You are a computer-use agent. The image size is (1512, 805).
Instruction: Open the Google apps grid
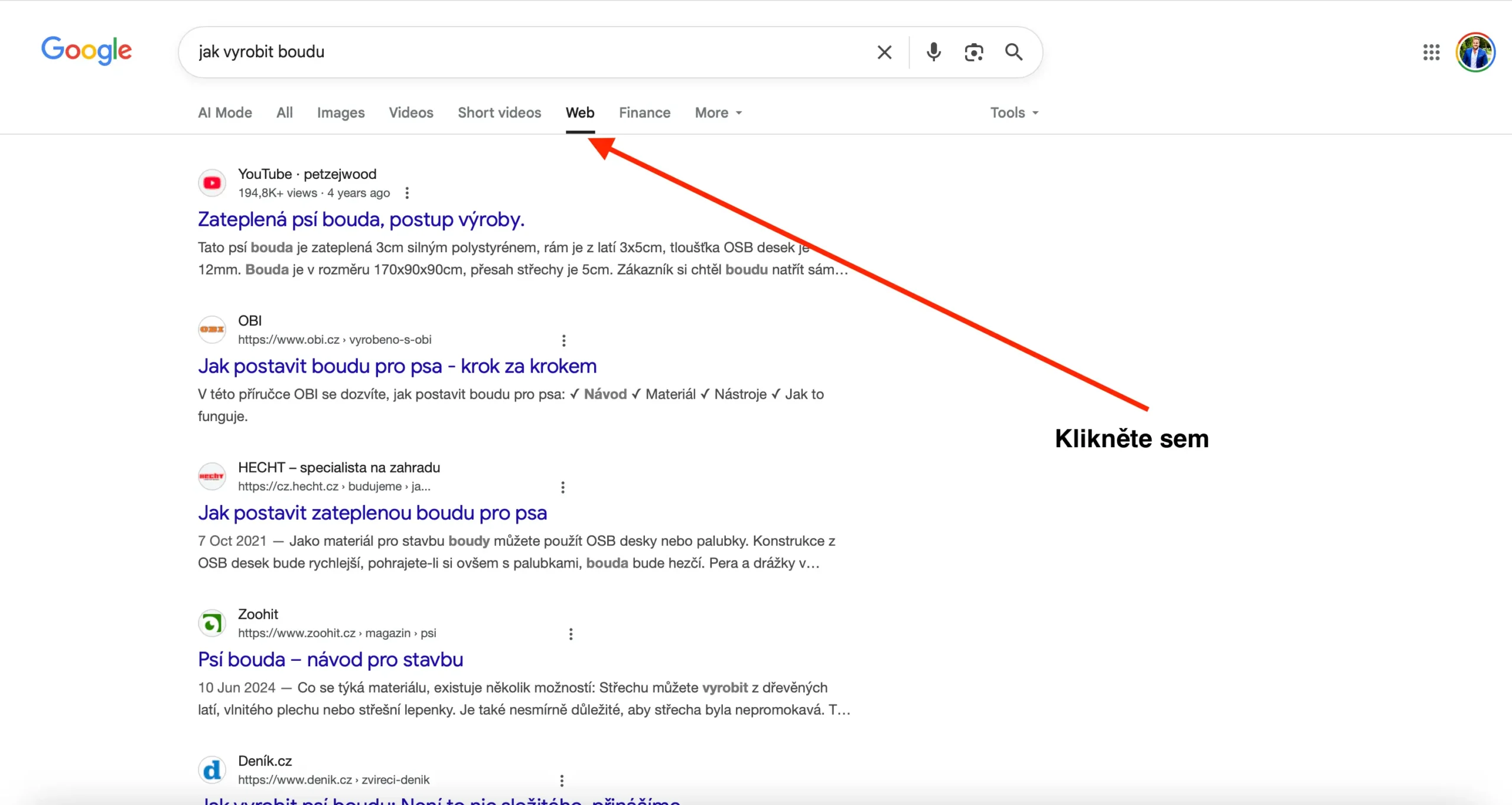tap(1431, 52)
